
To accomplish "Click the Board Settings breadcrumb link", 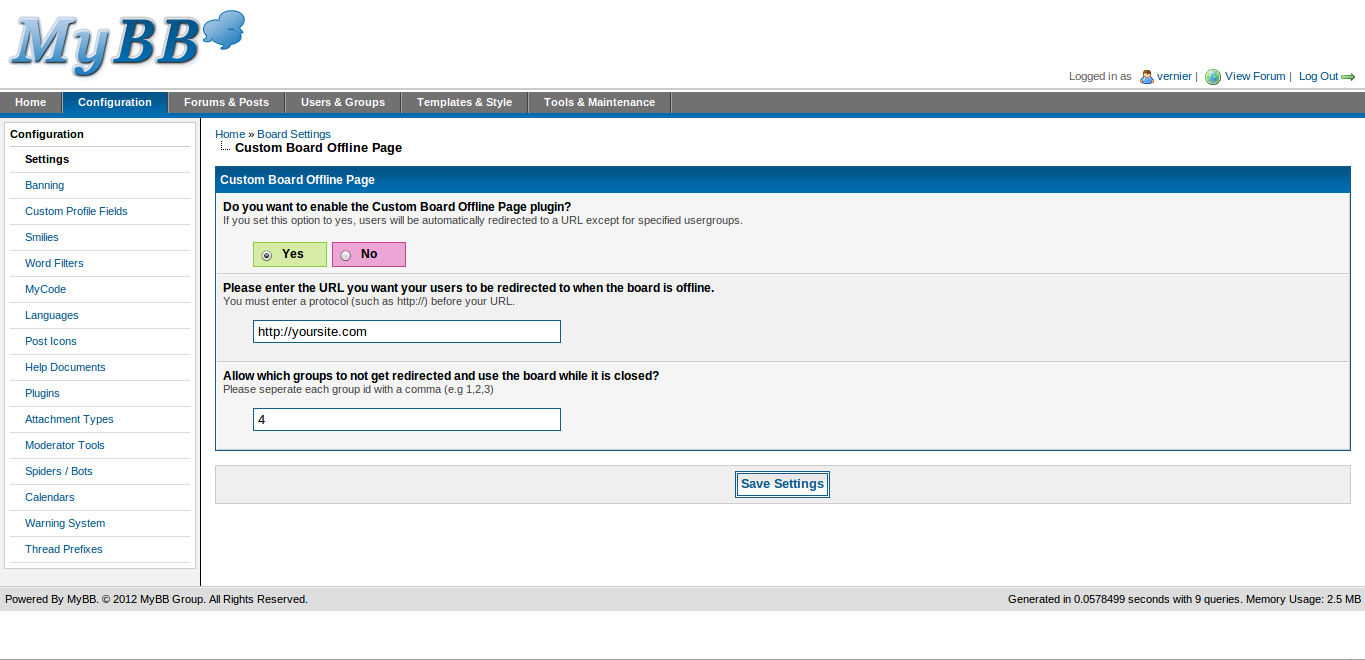I will (294, 134).
